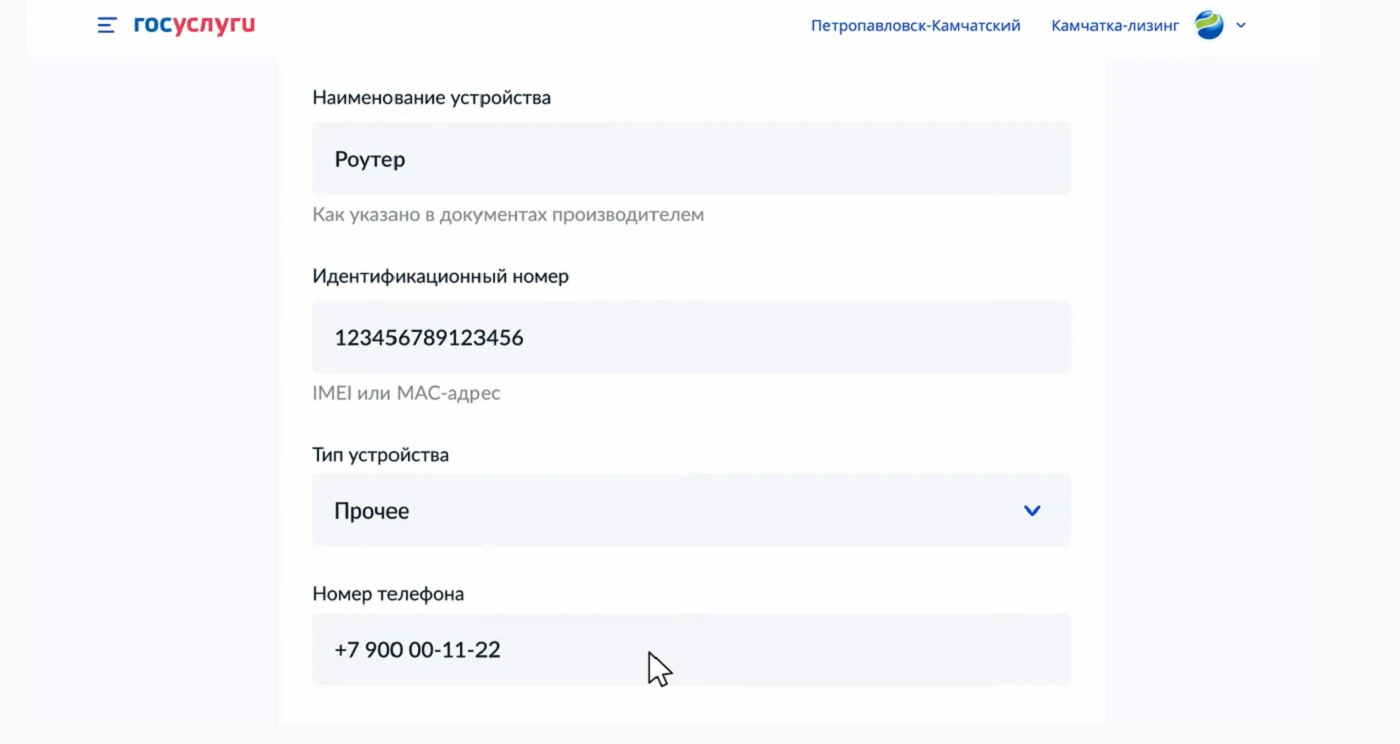Click the label 'Идентификационный номер'
This screenshot has height=744, width=1400.
click(x=440, y=276)
